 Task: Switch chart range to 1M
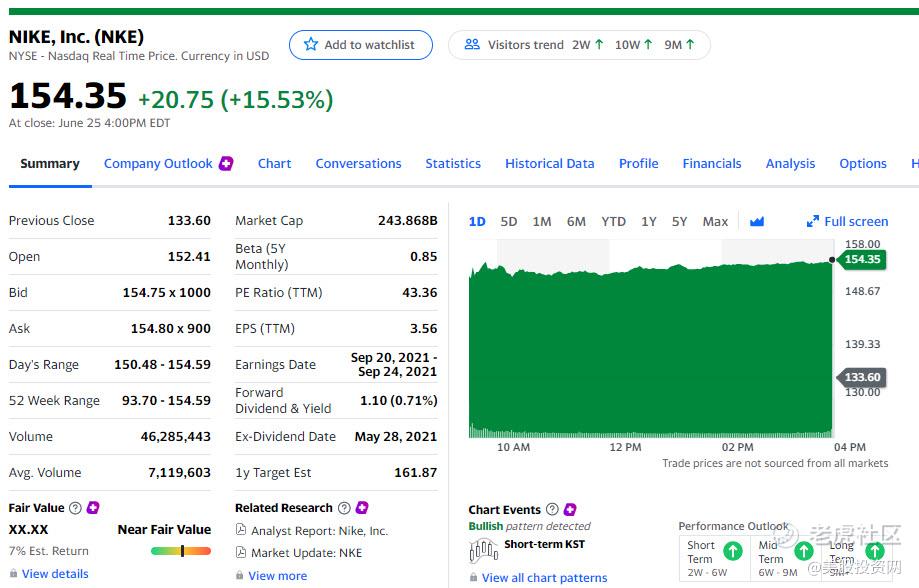coord(542,221)
